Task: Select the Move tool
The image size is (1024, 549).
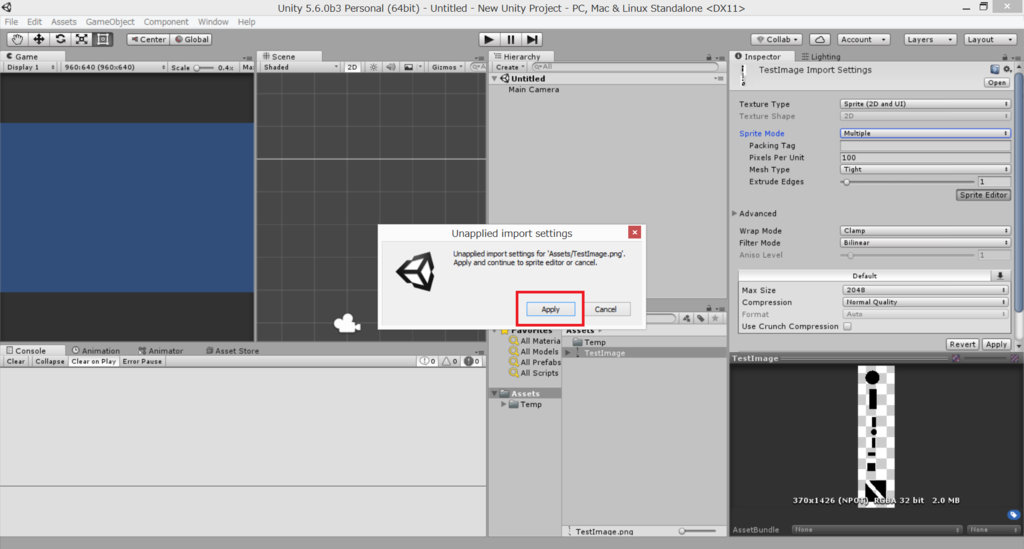Action: tap(39, 39)
